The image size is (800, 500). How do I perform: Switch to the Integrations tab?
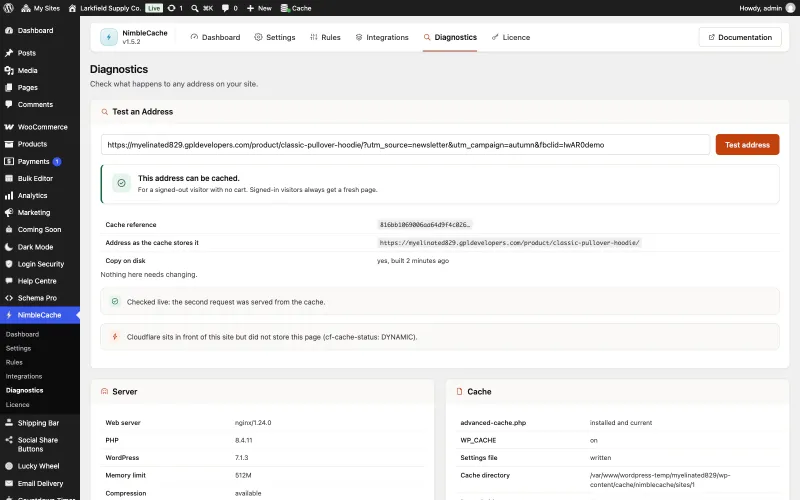tap(382, 37)
